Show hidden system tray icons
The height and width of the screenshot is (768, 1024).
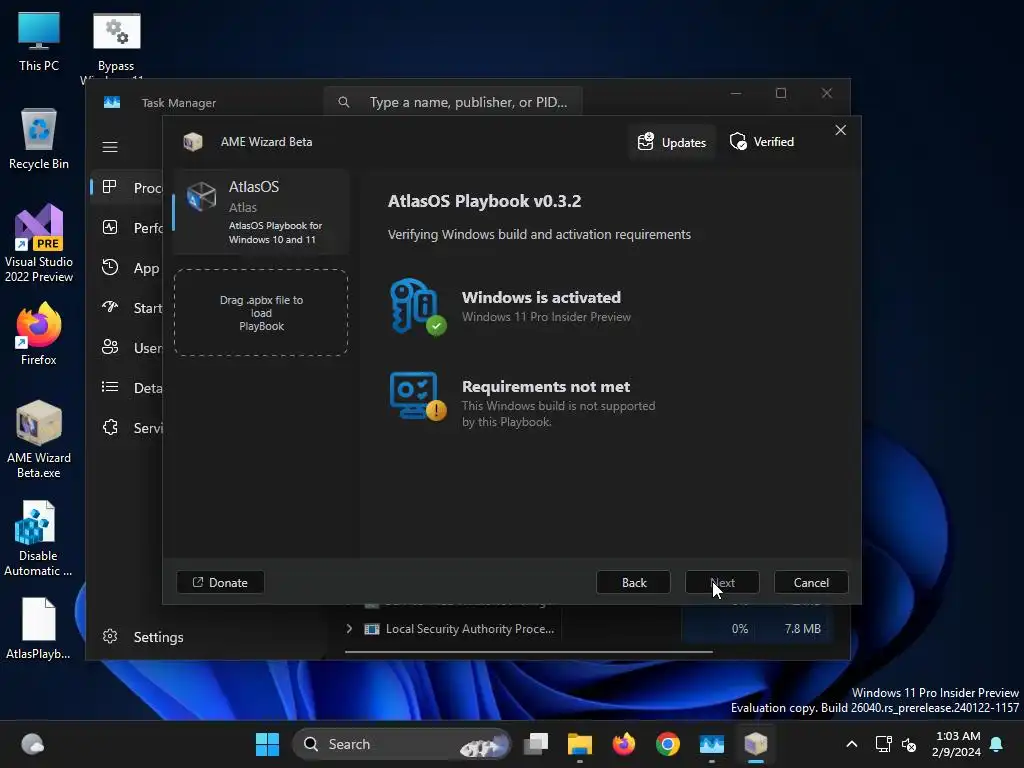point(852,744)
